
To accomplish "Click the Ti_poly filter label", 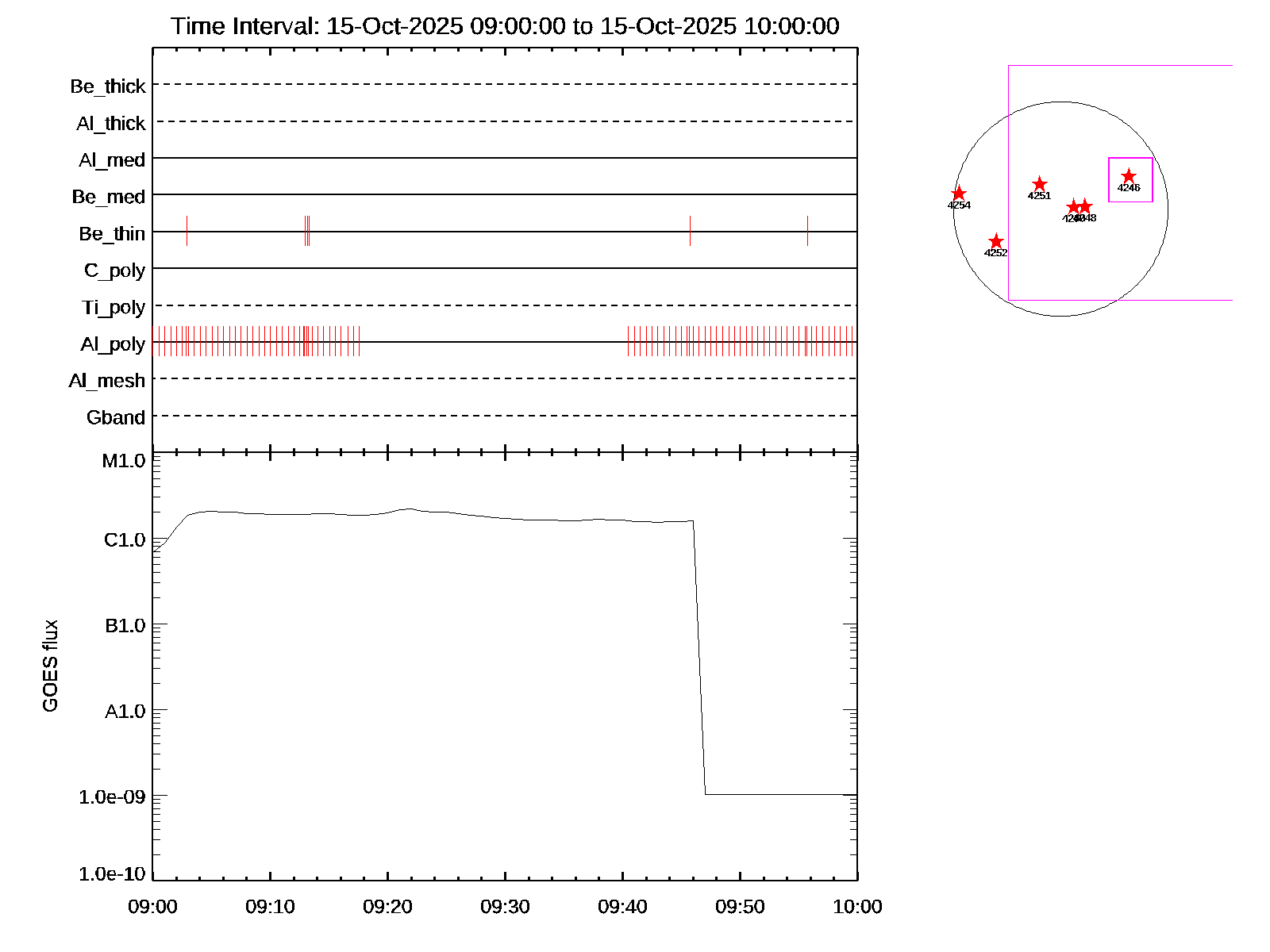I will click(114, 308).
